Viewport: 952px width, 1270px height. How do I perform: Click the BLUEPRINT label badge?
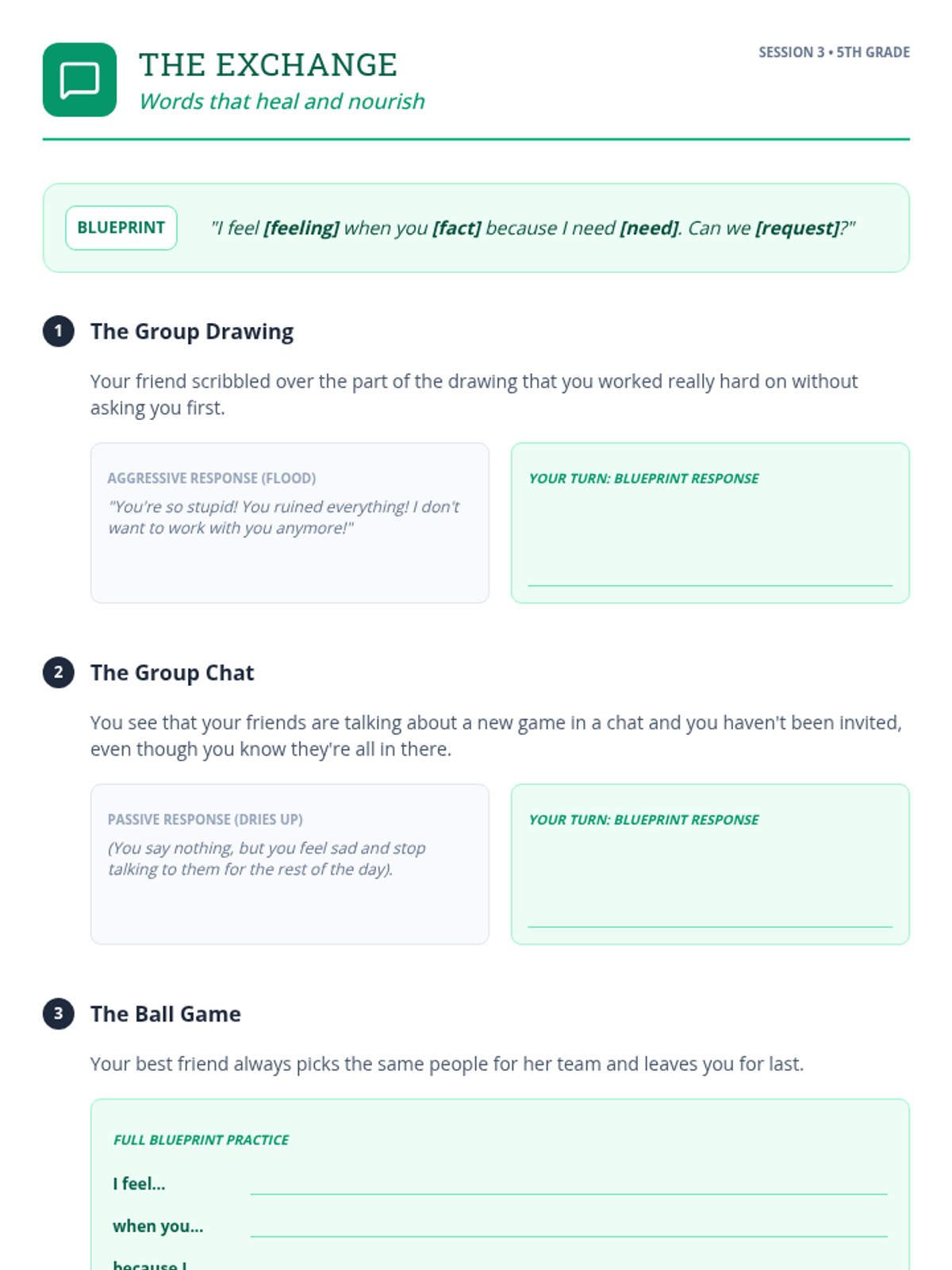tap(121, 228)
